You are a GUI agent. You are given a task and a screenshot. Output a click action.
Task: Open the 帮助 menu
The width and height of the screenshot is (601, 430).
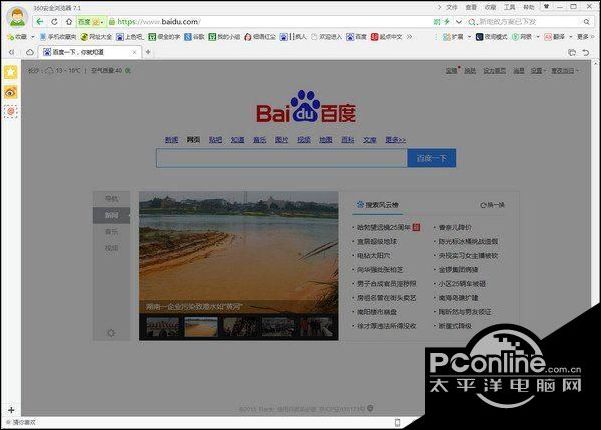(x=529, y=7)
